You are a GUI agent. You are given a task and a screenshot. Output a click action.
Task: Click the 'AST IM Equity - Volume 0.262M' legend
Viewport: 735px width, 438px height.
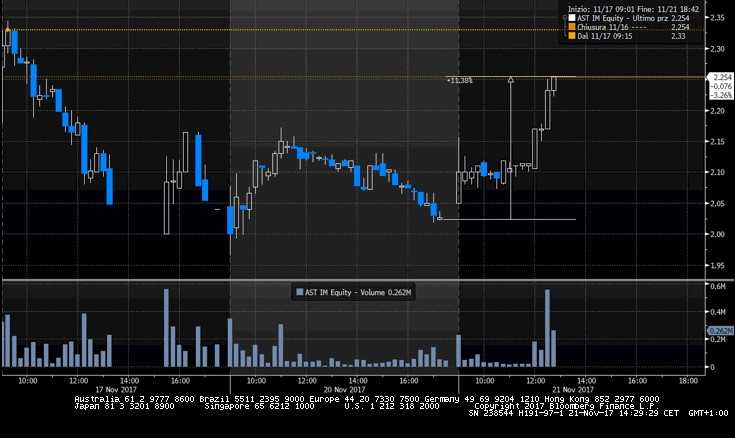(353, 292)
